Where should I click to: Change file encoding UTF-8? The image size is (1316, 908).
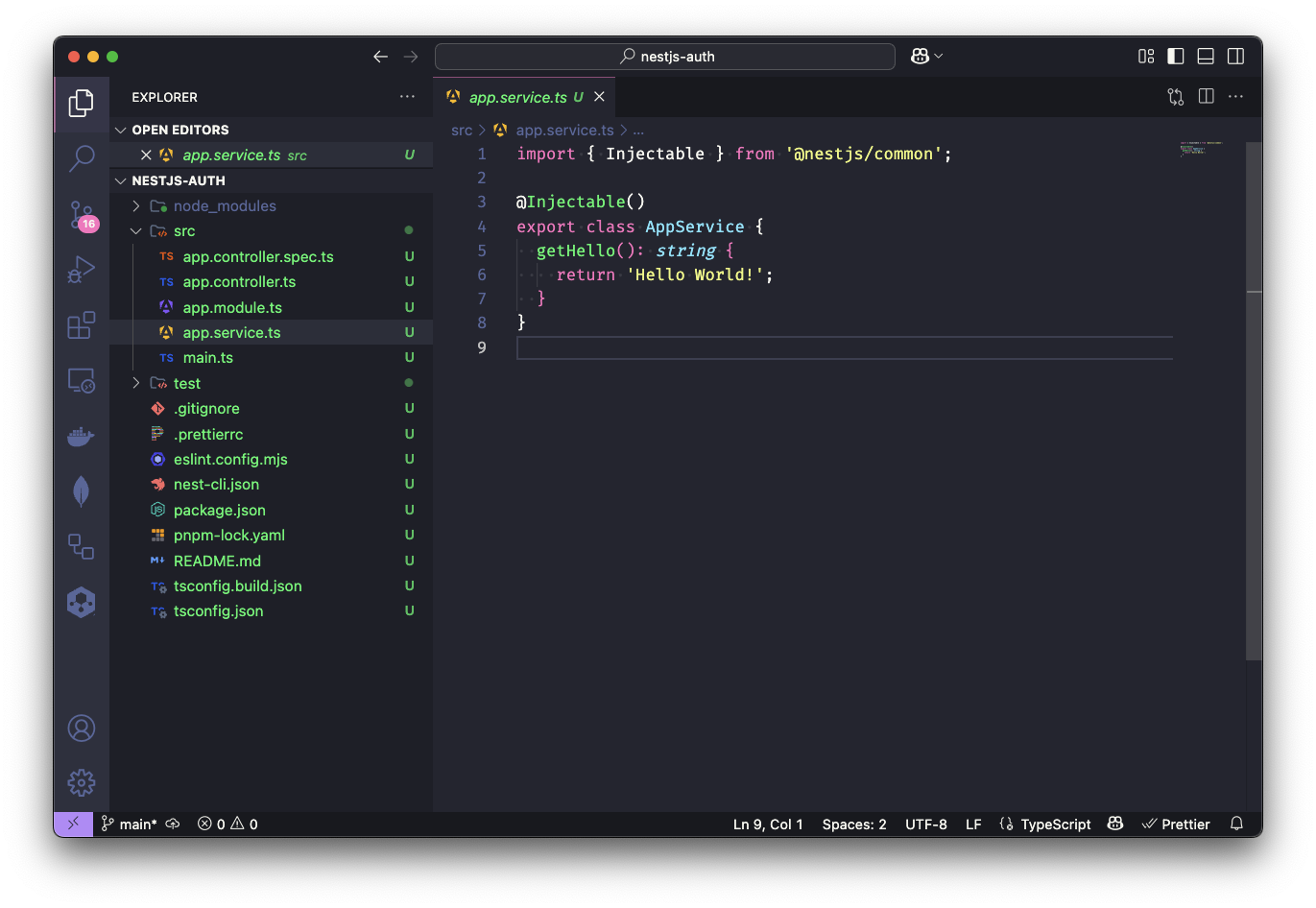(x=926, y=824)
